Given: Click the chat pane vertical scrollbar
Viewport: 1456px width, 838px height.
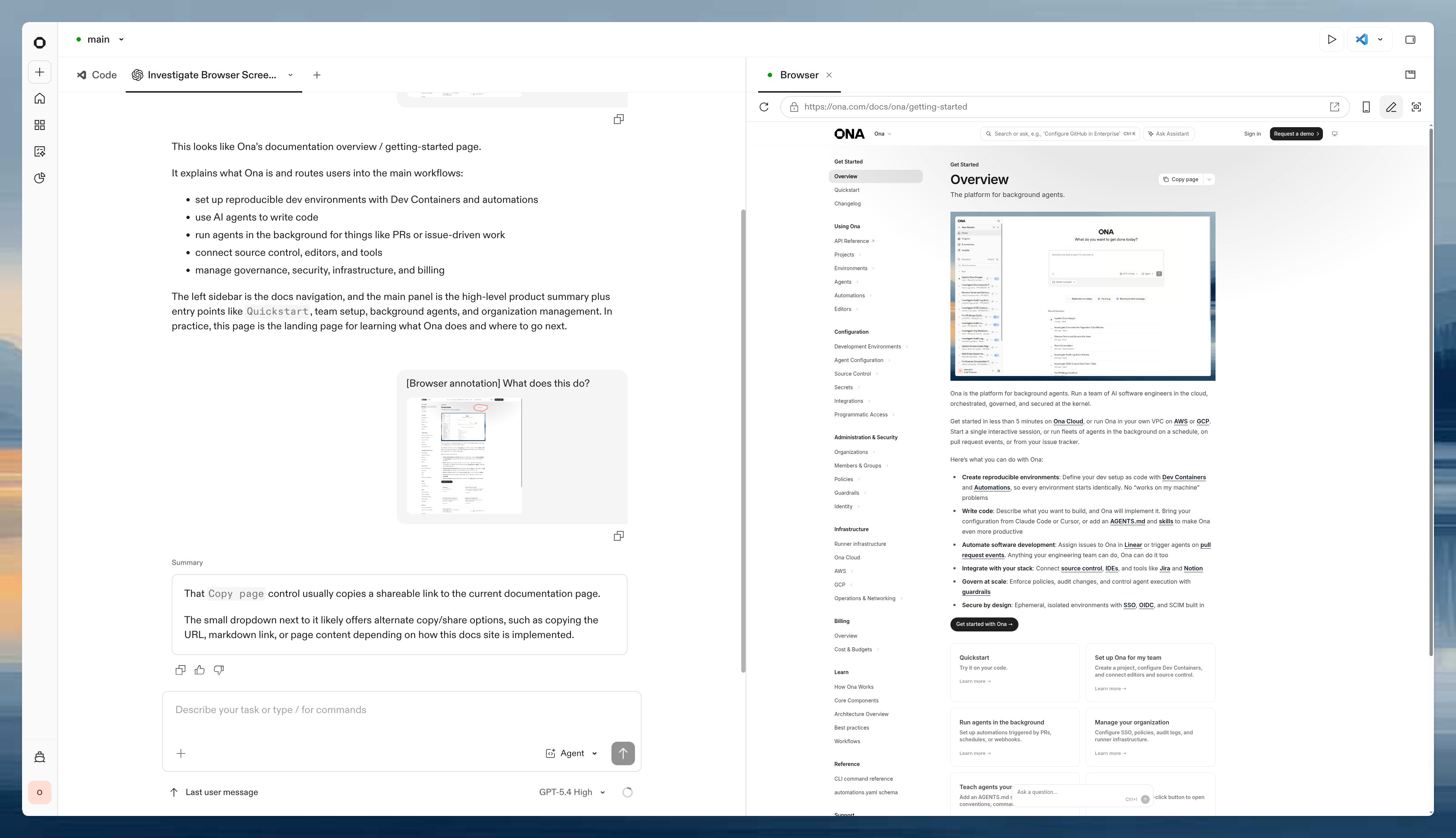Looking at the screenshot, I should pyautogui.click(x=743, y=440).
